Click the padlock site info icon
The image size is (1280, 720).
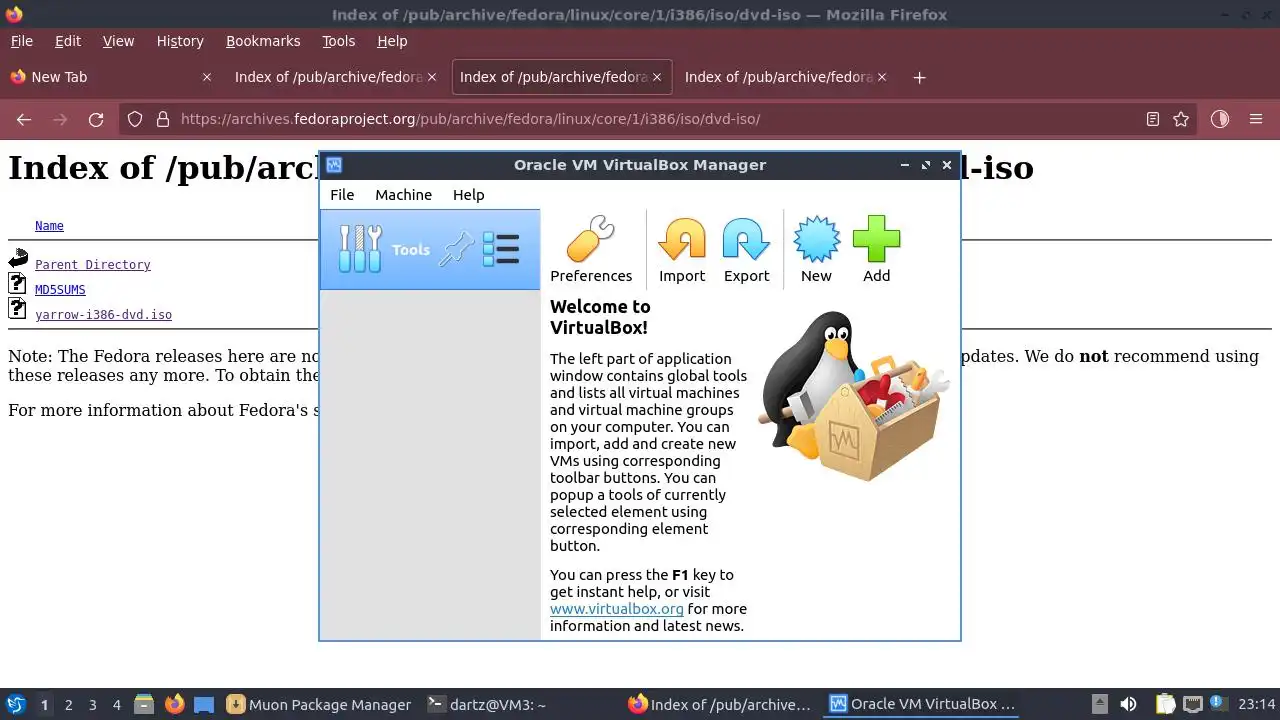(x=163, y=119)
